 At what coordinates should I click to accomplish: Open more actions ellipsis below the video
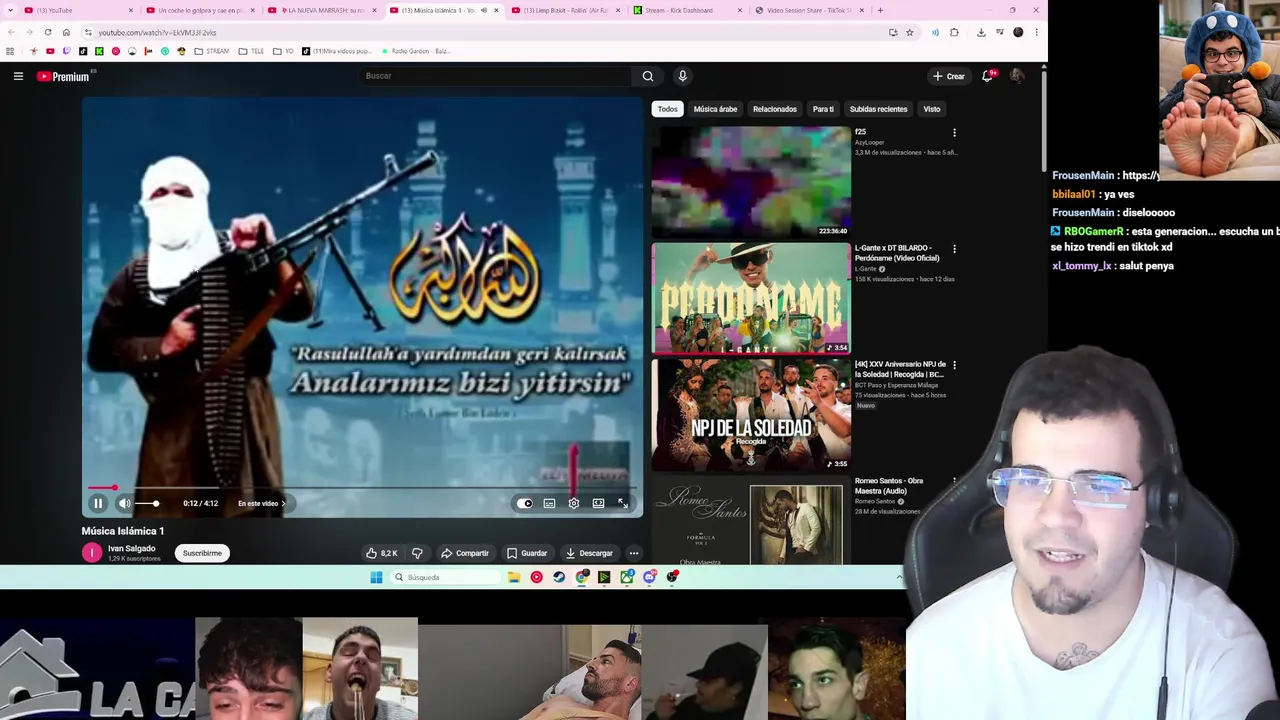[633, 553]
